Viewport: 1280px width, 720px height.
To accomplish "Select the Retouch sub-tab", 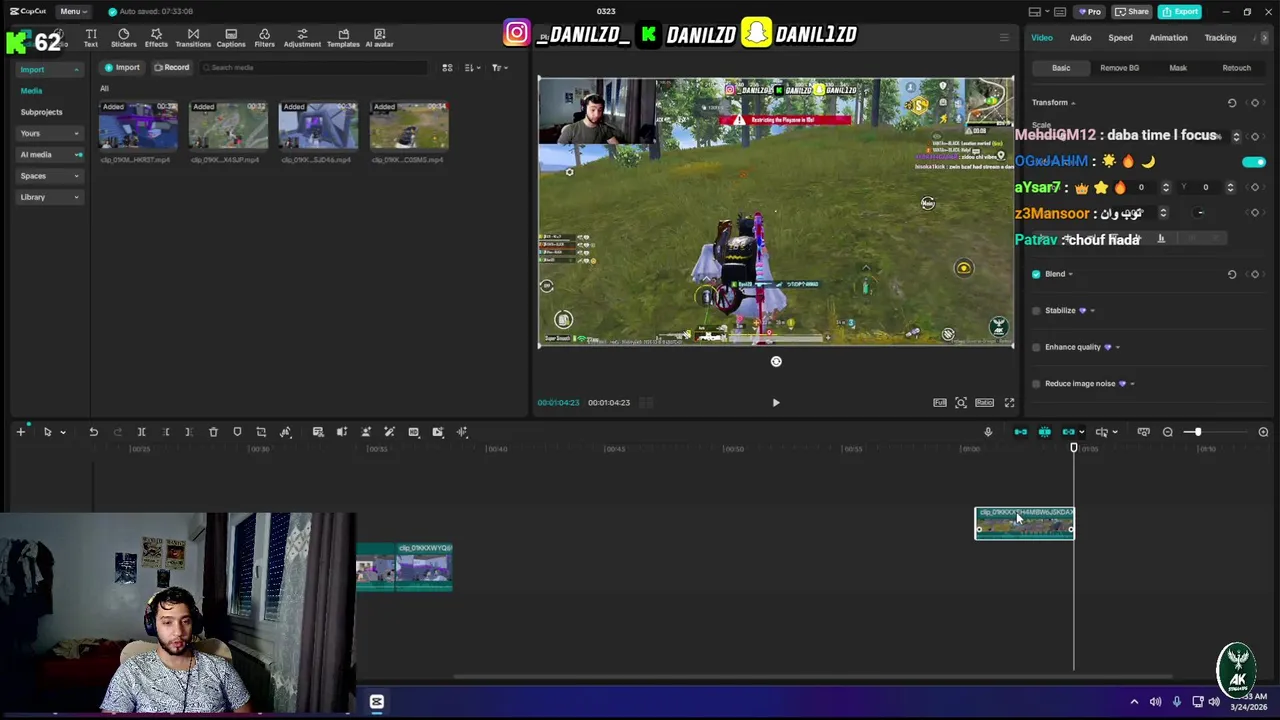I will coord(1236,68).
